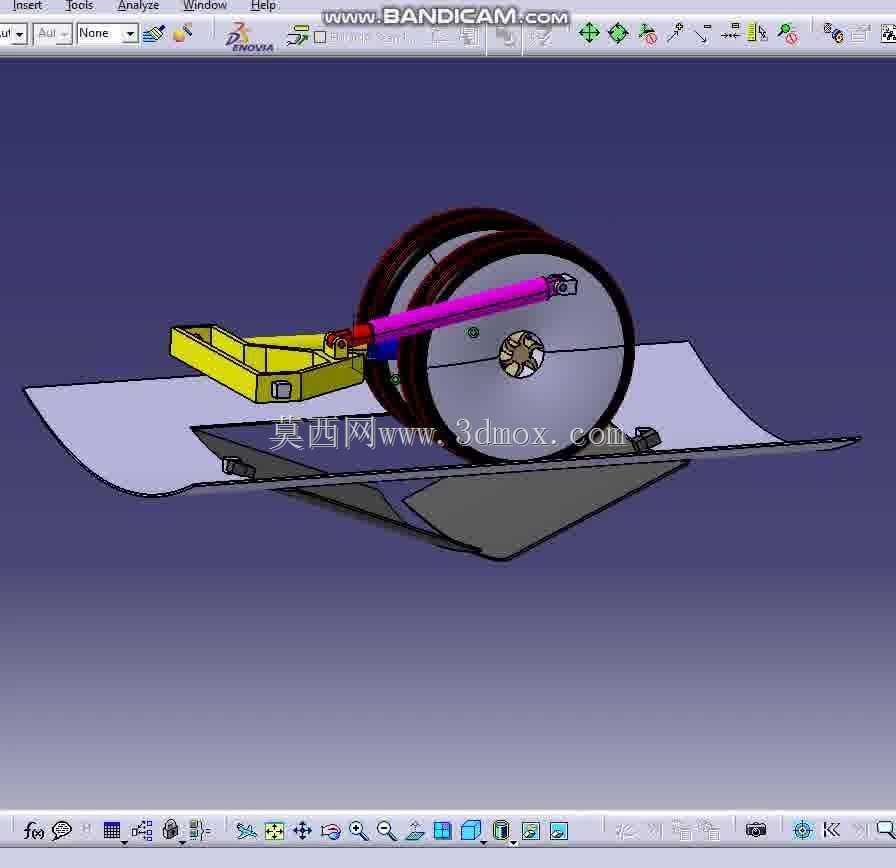Open the Insert menu
The image size is (896, 868).
coord(27,6)
